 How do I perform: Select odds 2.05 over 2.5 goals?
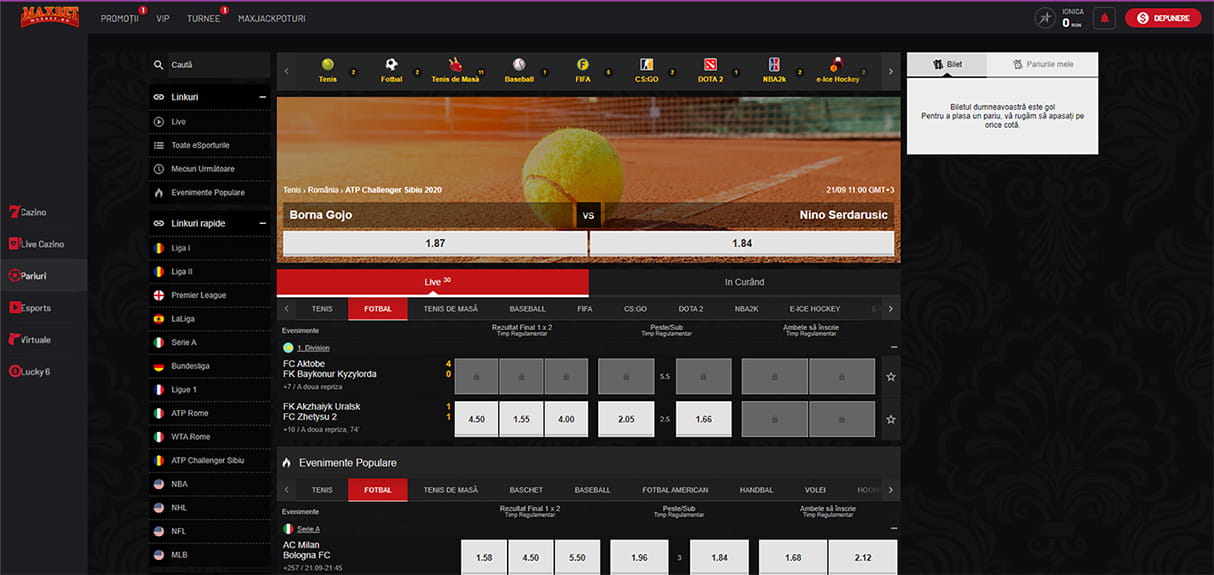point(626,419)
